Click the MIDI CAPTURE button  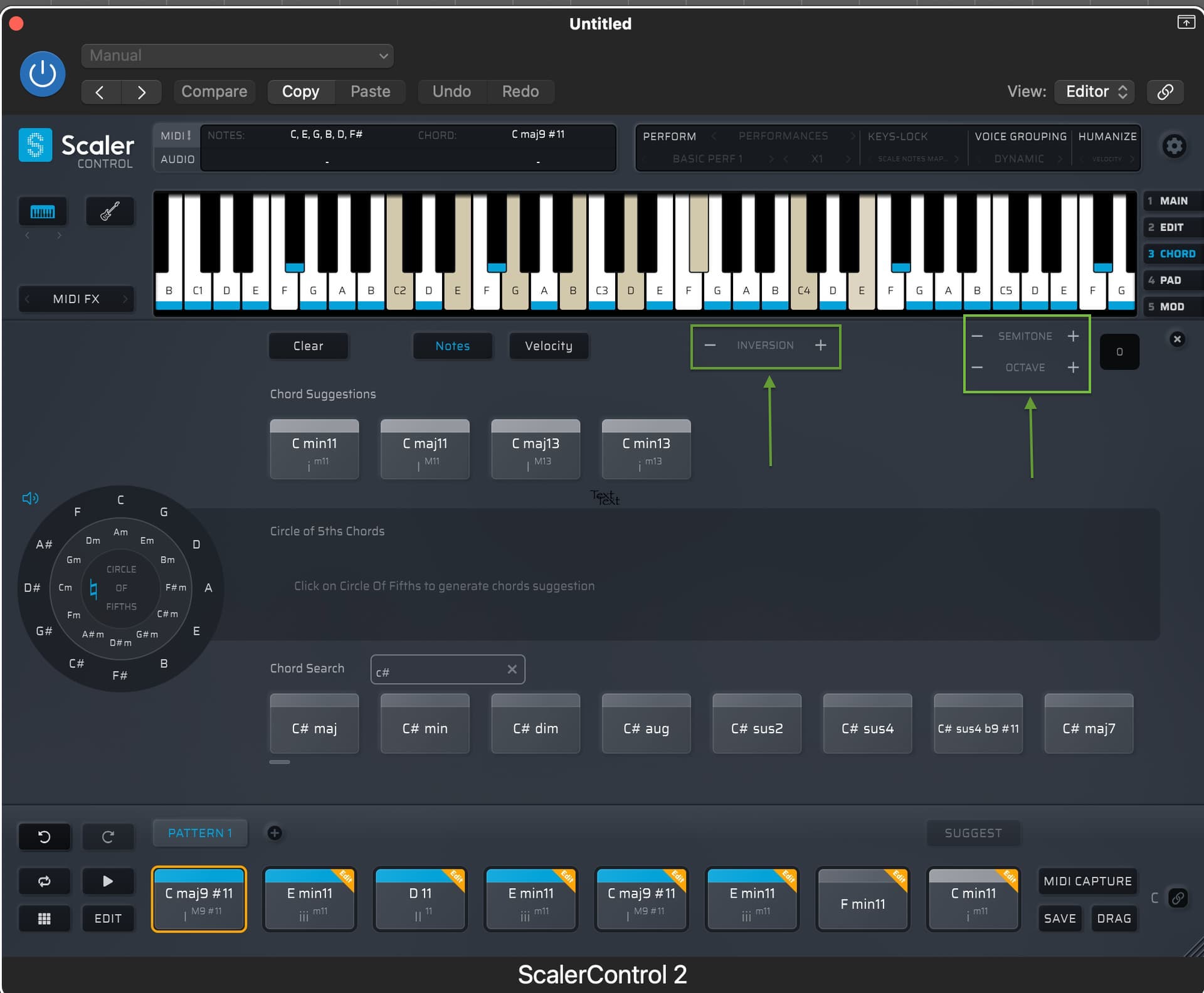[x=1087, y=881]
